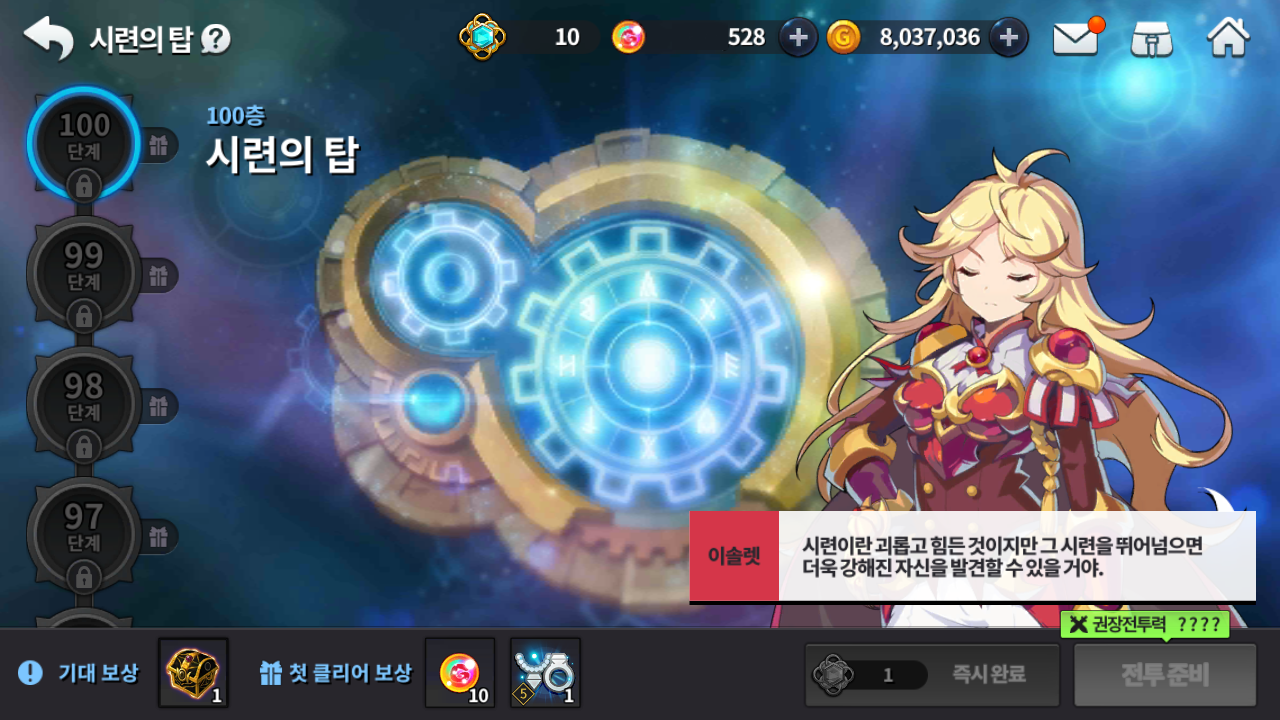Click the 전투준비 battle prep button
This screenshot has width=1280, height=720.
tap(1165, 675)
